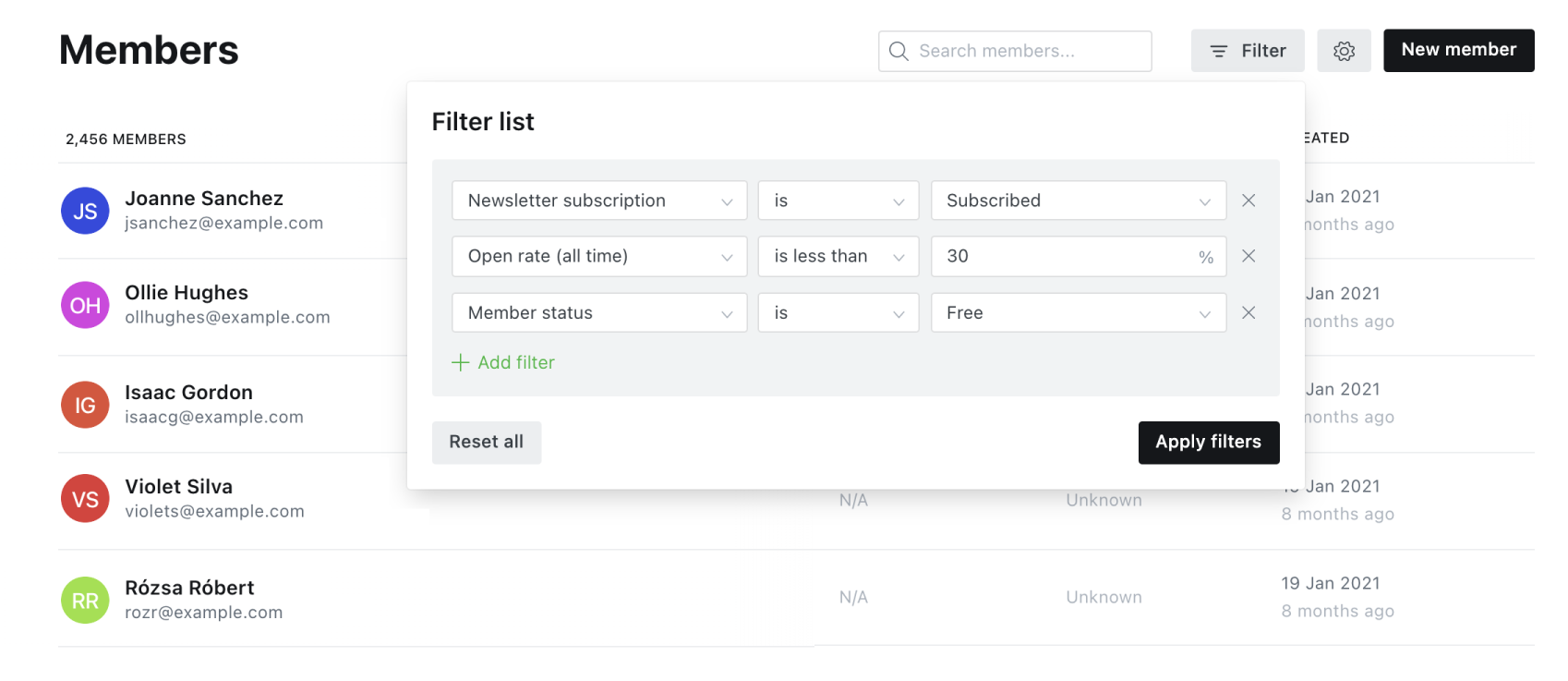1568x681 pixels.
Task: Click Joanne Sanchez's JS avatar
Action: [x=85, y=211]
